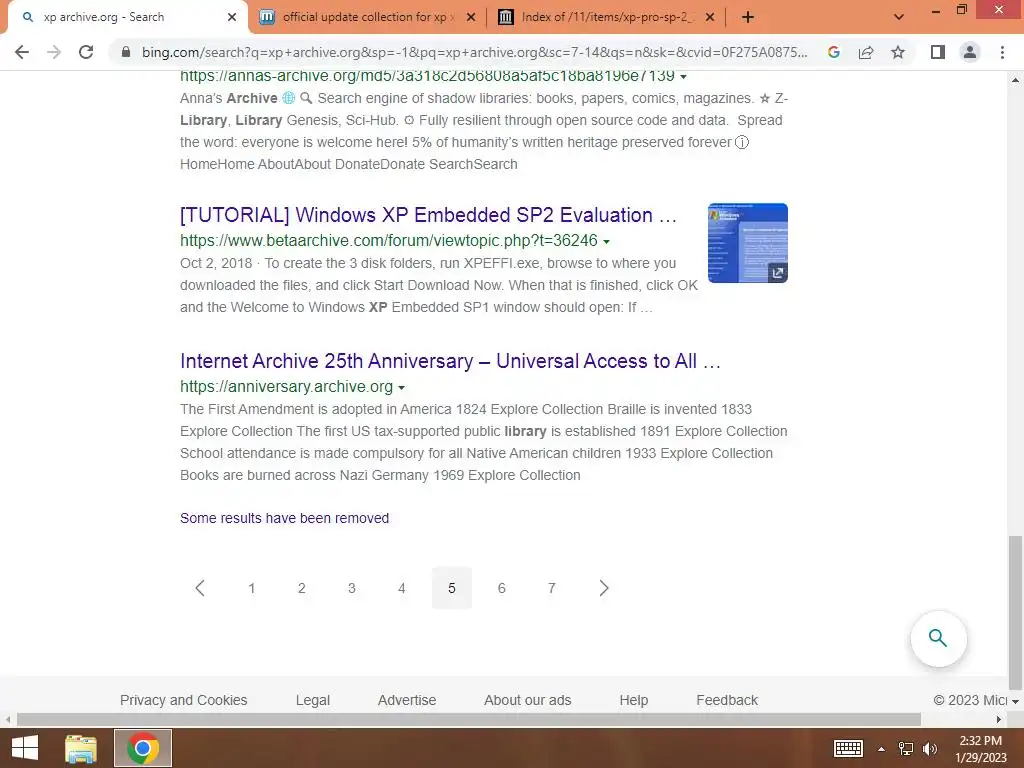Expand annas-archive.org URL dropdown arrow
Image resolution: width=1024 pixels, height=768 pixels.
click(x=683, y=77)
